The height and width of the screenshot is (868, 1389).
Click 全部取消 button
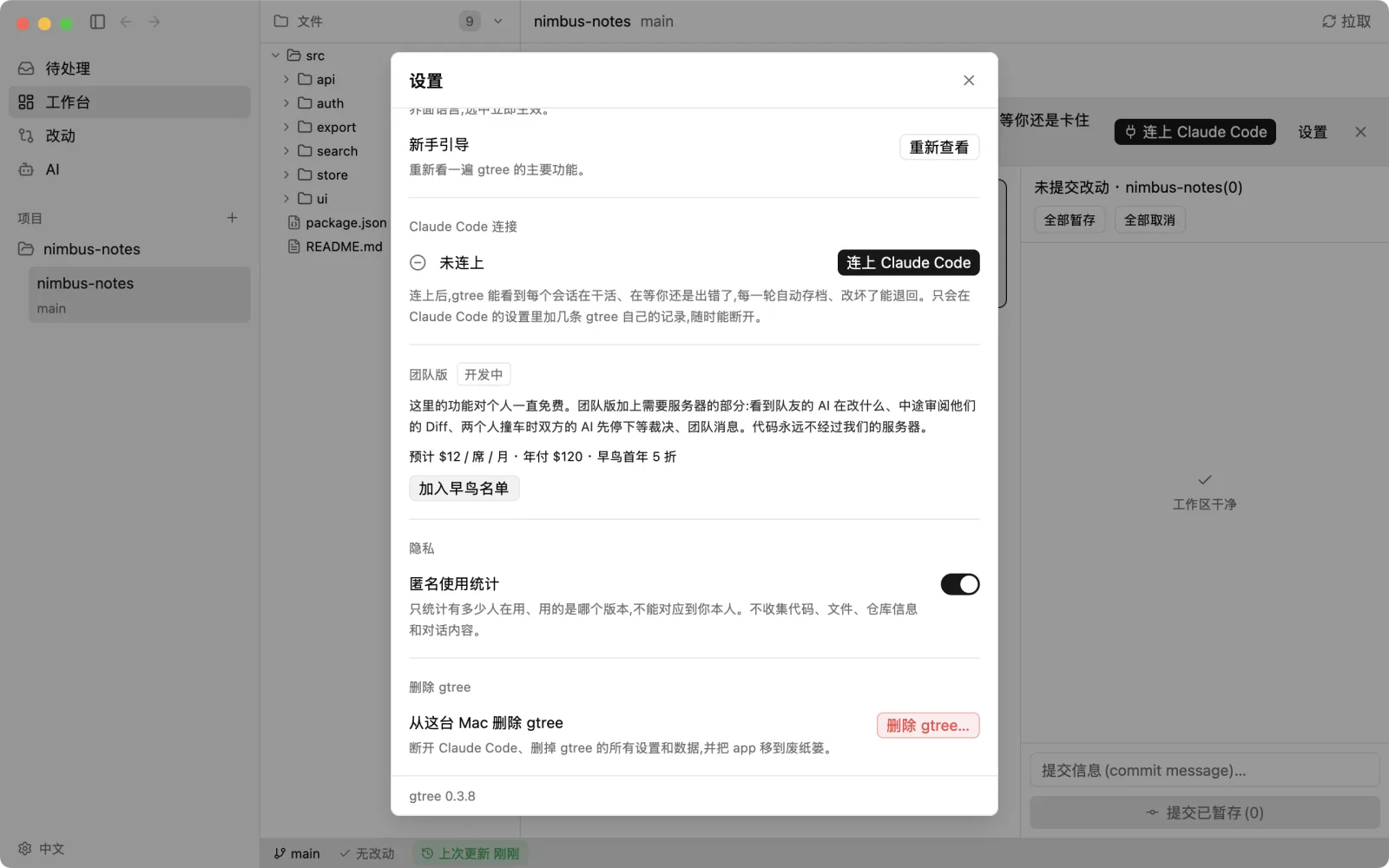pyautogui.click(x=1150, y=220)
